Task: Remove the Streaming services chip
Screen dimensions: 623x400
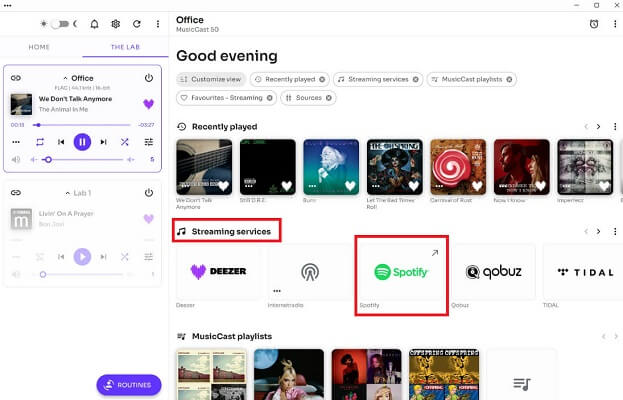Action: tap(416, 79)
